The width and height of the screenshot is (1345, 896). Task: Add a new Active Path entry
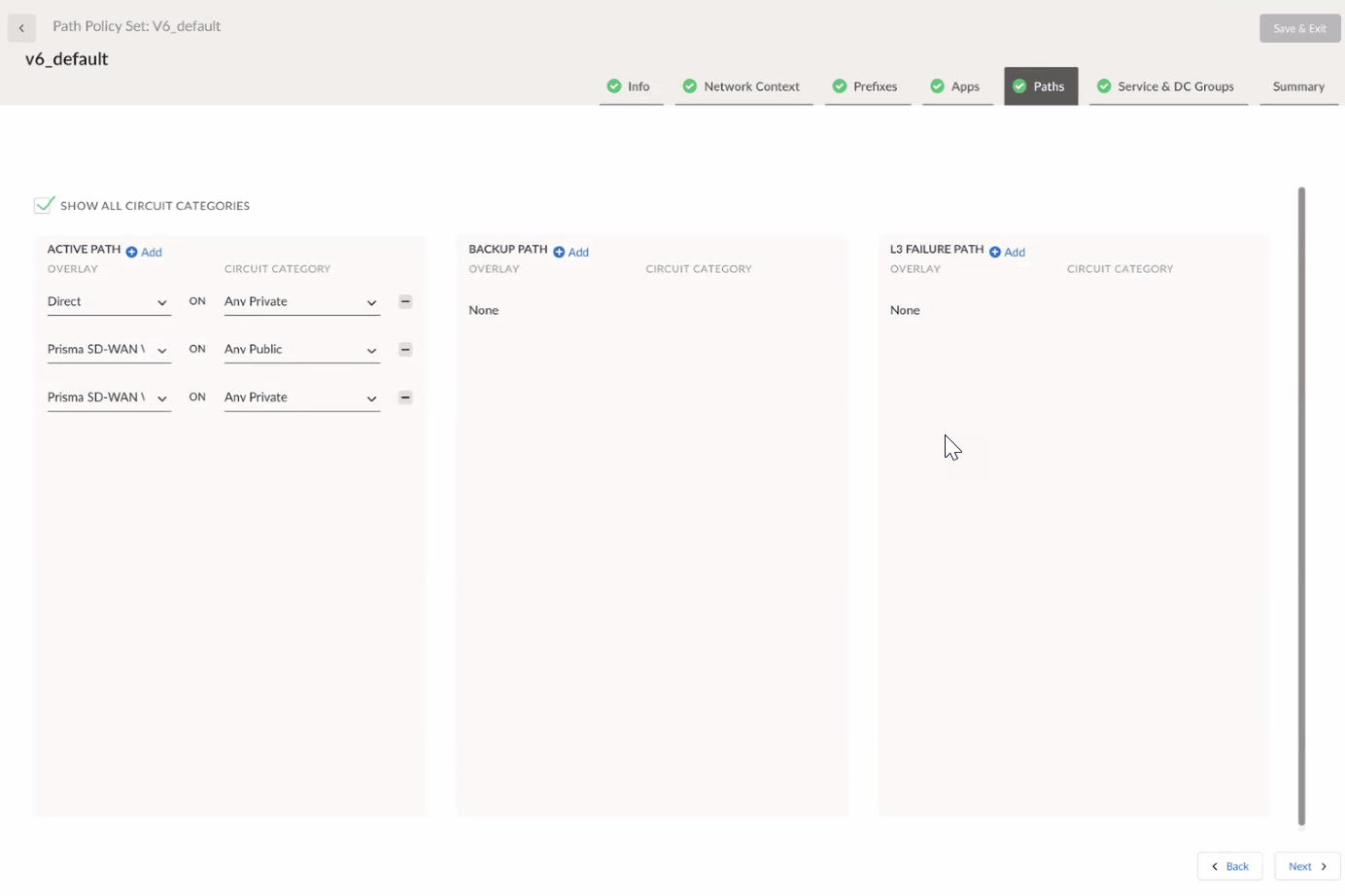coord(144,252)
